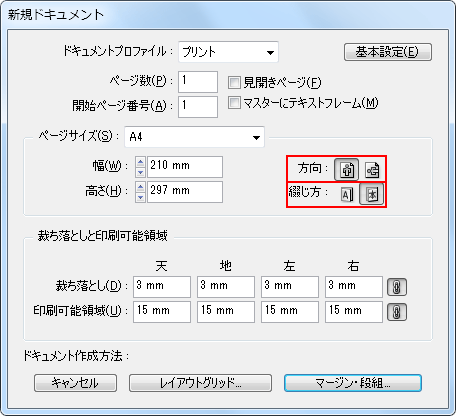
Task: Click the 裁ち落とし 左 field
Action: tap(290, 287)
